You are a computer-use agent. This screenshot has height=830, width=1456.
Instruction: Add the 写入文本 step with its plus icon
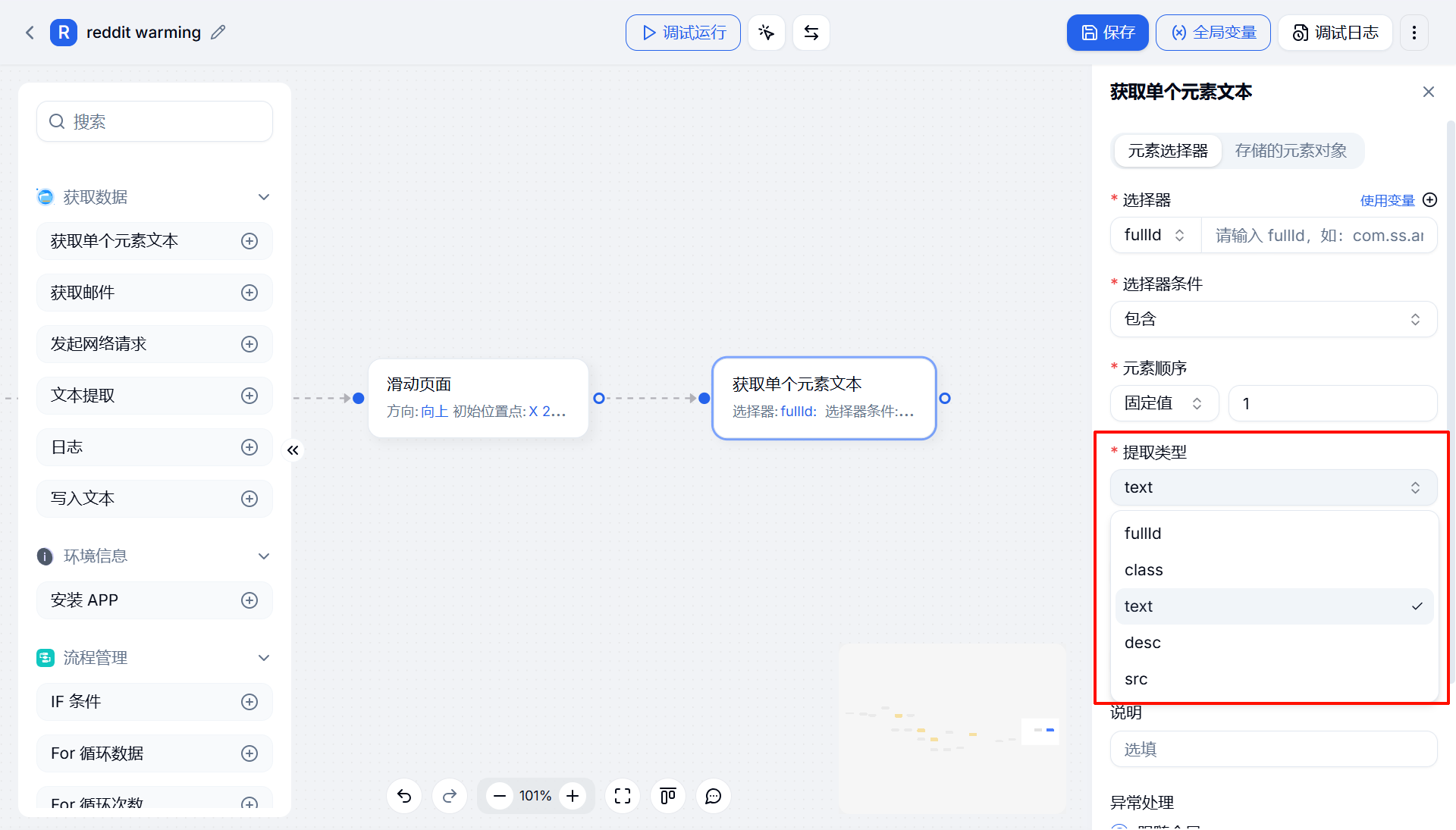tap(249, 499)
